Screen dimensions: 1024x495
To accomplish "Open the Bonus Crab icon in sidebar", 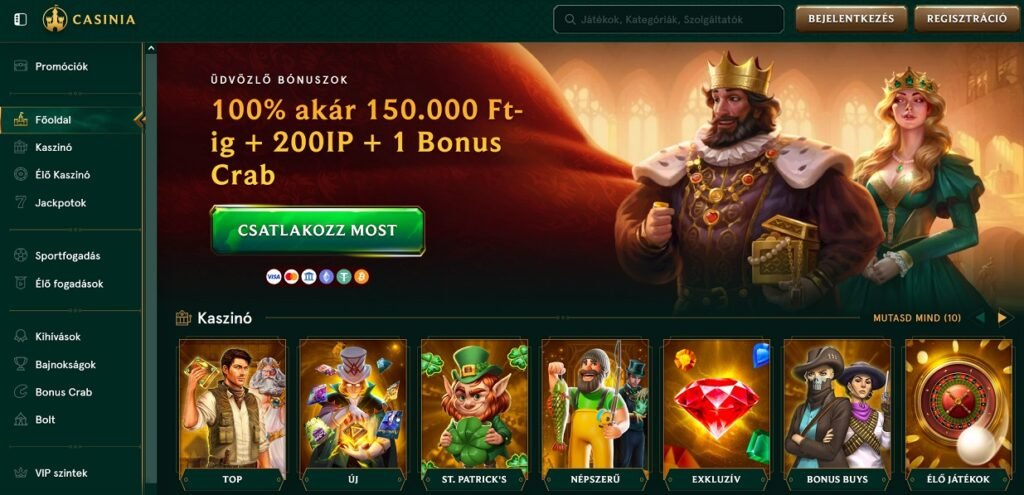I will tap(21, 392).
